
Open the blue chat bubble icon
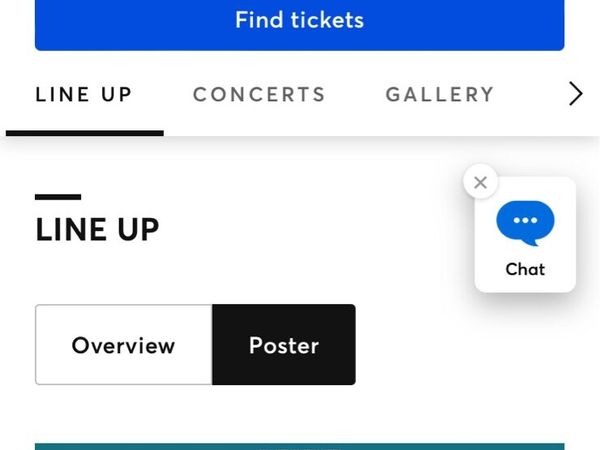coord(525,223)
